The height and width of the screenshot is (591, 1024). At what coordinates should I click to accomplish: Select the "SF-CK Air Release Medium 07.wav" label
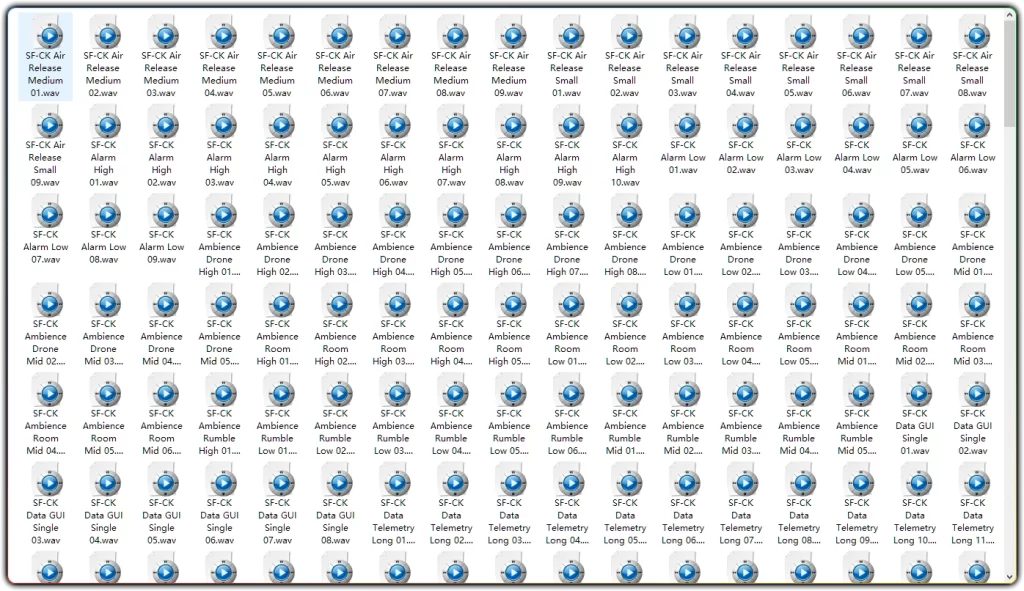(393, 74)
